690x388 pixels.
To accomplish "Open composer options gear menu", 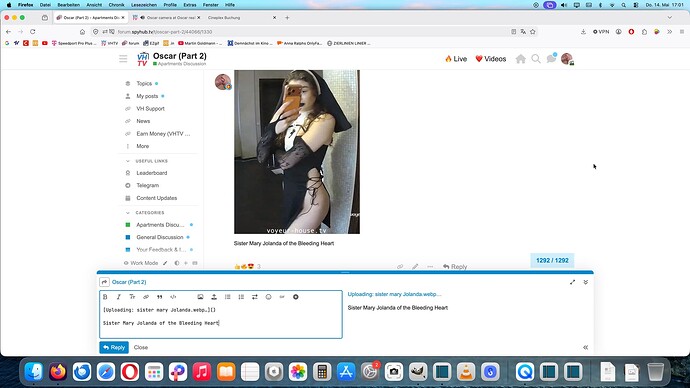I will pyautogui.click(x=296, y=297).
